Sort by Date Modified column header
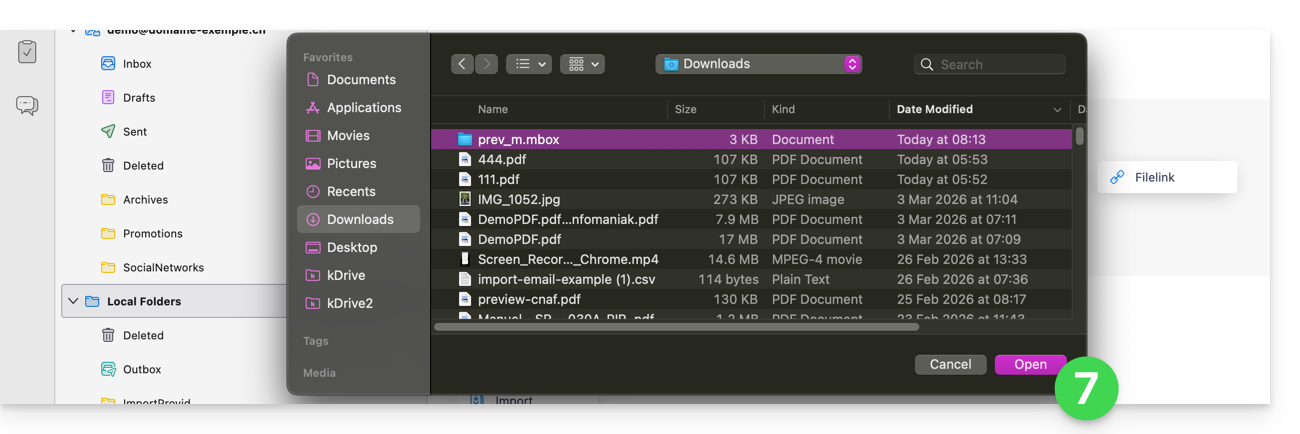This screenshot has width=1300, height=434. (x=934, y=110)
